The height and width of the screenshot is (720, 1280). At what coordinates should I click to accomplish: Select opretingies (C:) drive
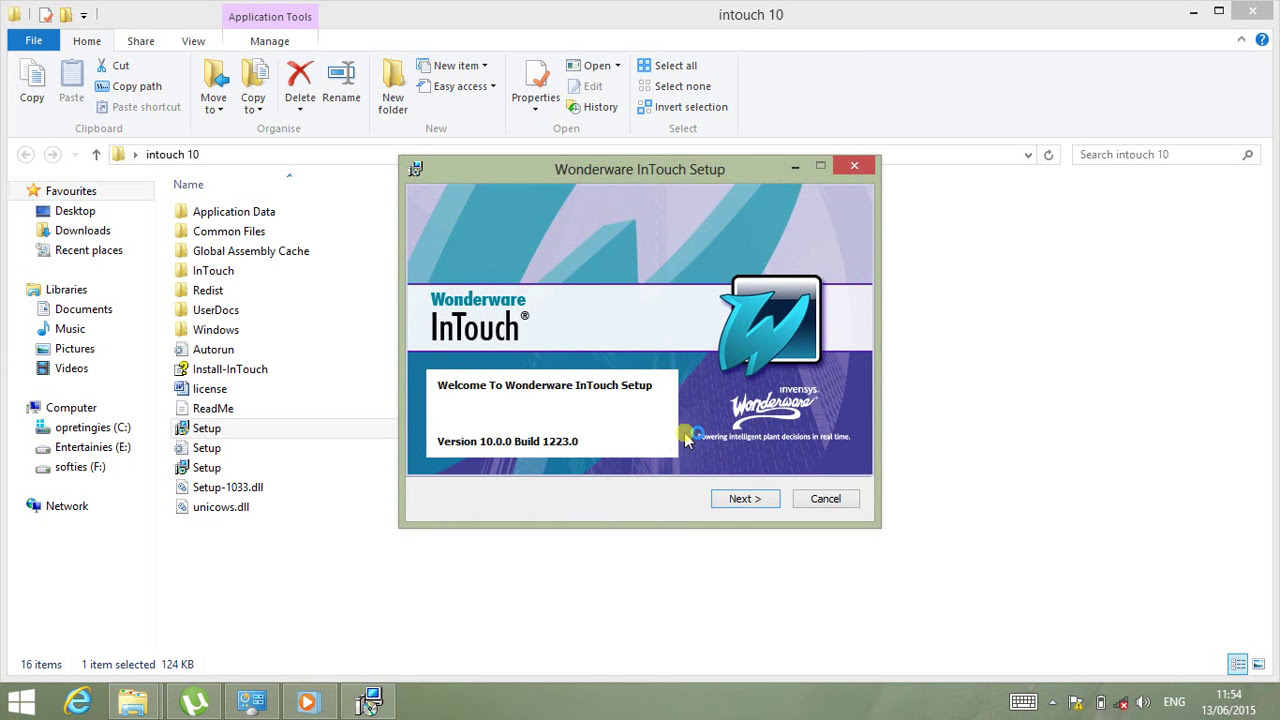point(92,427)
